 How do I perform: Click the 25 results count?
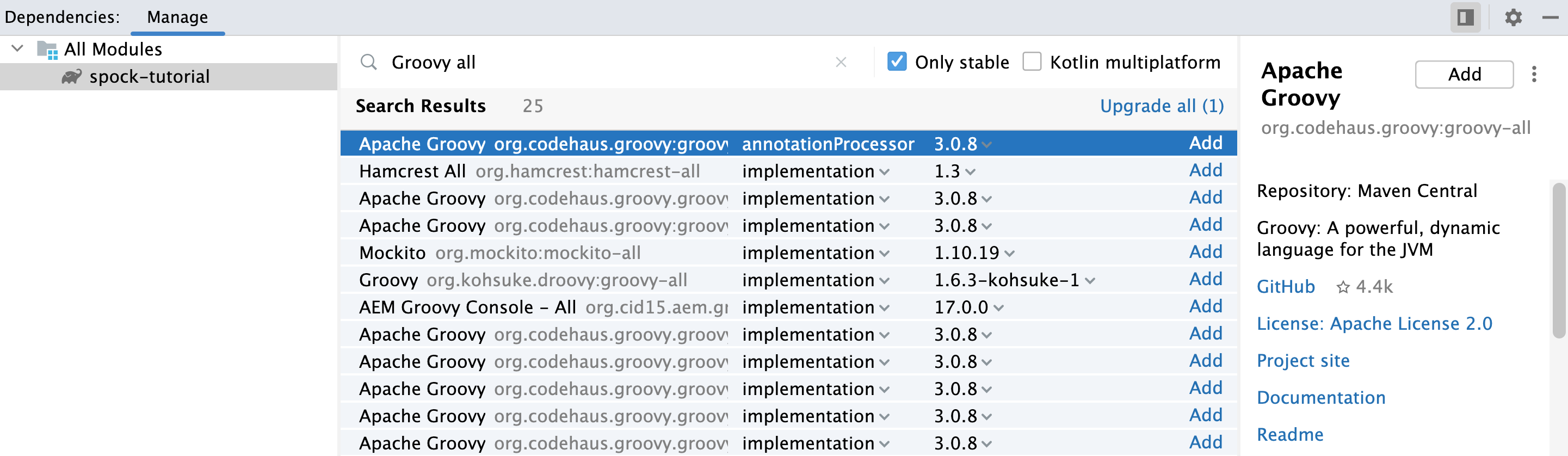pos(533,106)
